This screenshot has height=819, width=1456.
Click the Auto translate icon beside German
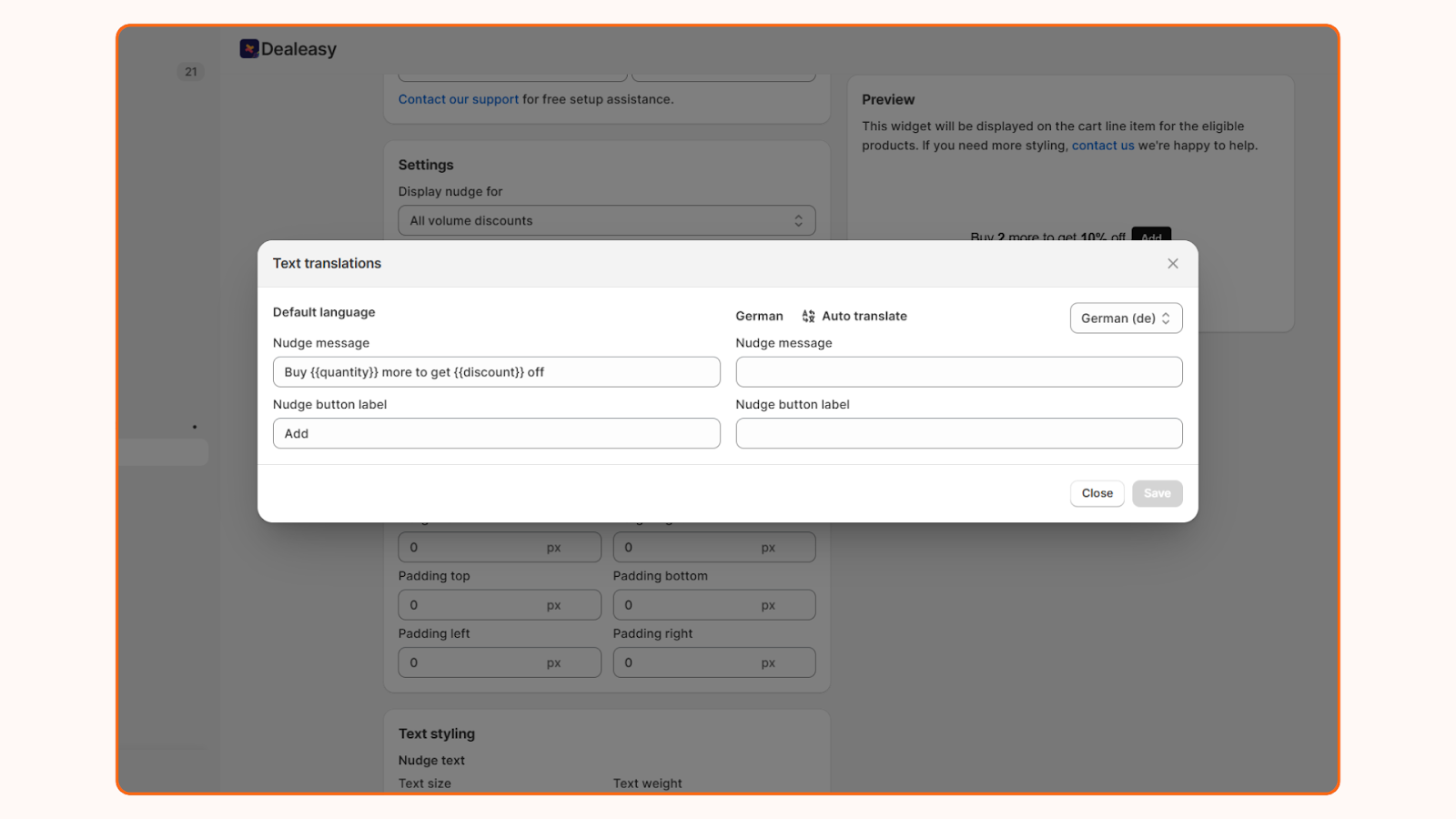pyautogui.click(x=807, y=316)
